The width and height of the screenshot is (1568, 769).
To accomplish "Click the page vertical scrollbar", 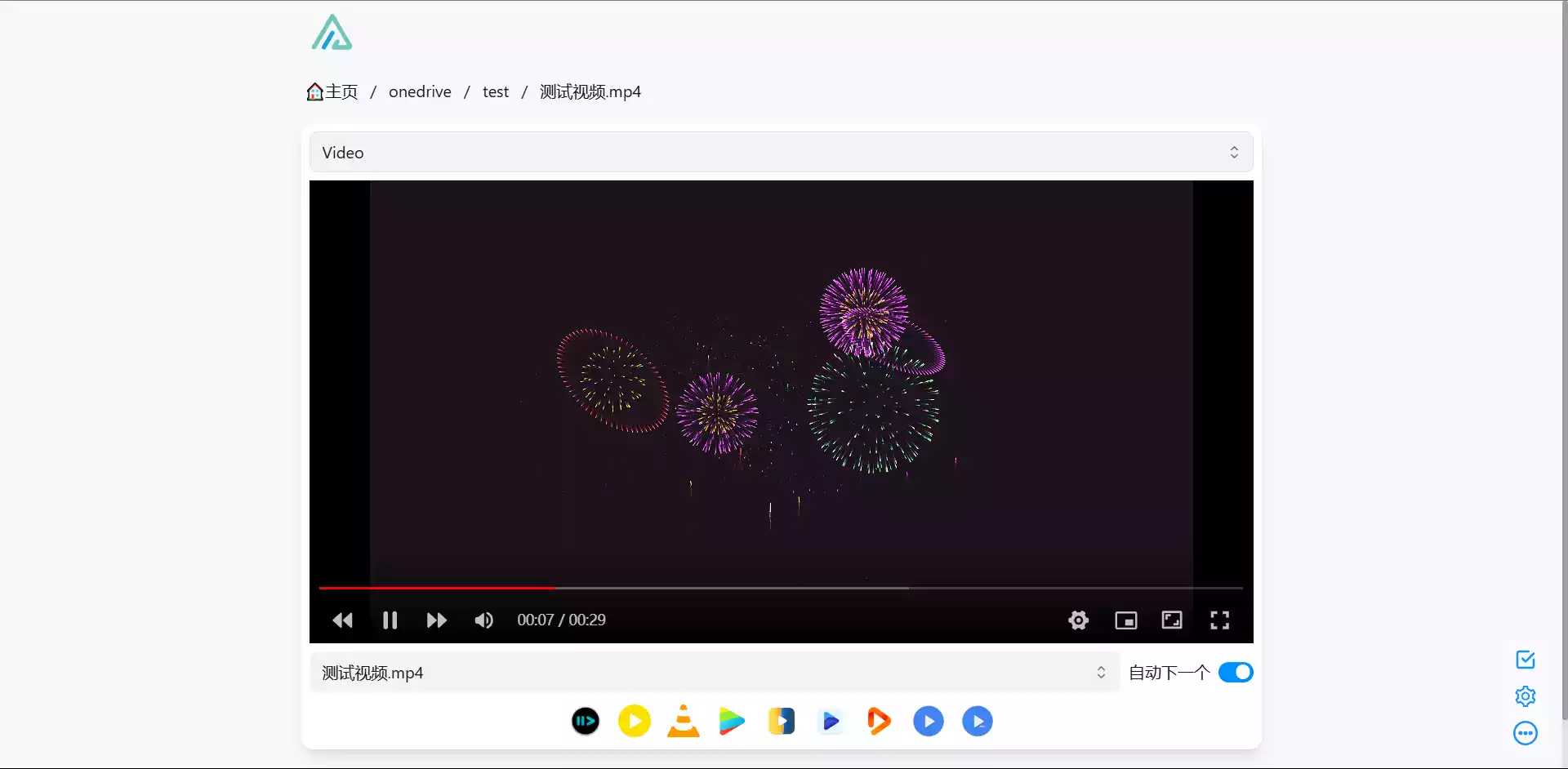I will 1564,359.
